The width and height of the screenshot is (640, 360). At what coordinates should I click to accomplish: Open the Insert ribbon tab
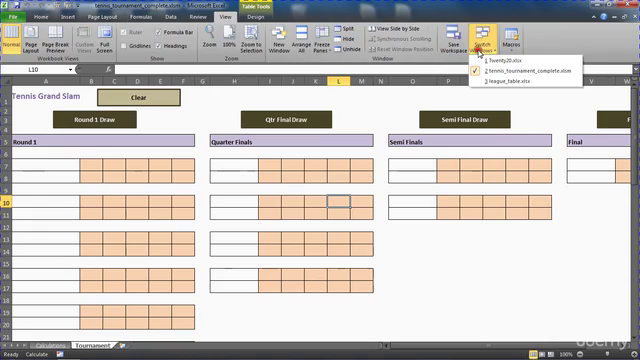[68, 17]
